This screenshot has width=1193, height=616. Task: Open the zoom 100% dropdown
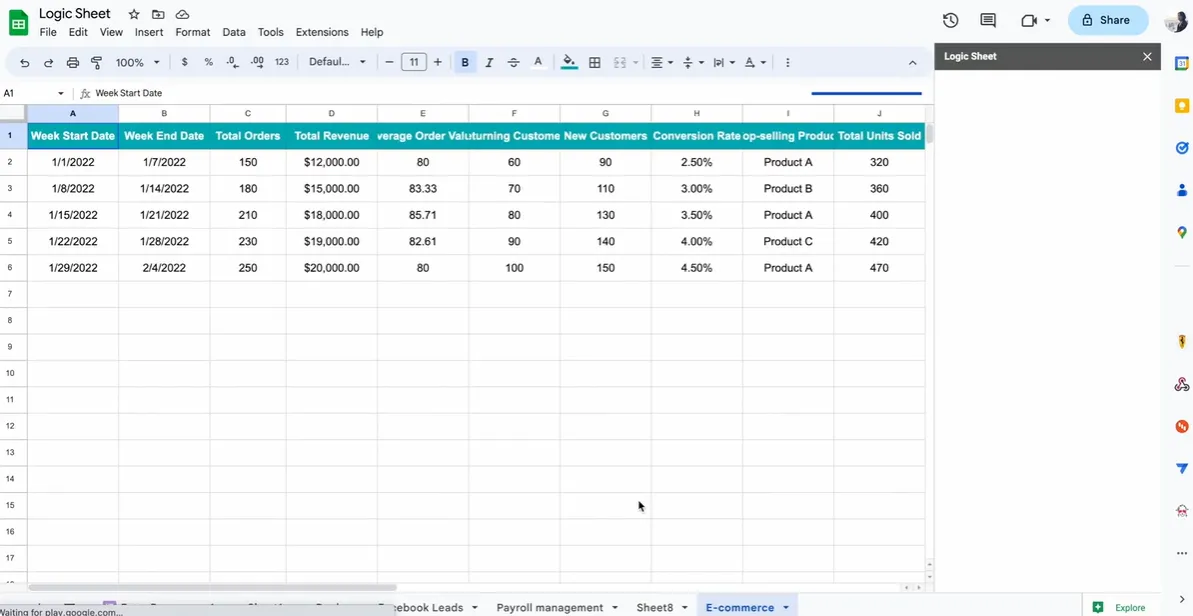point(137,62)
